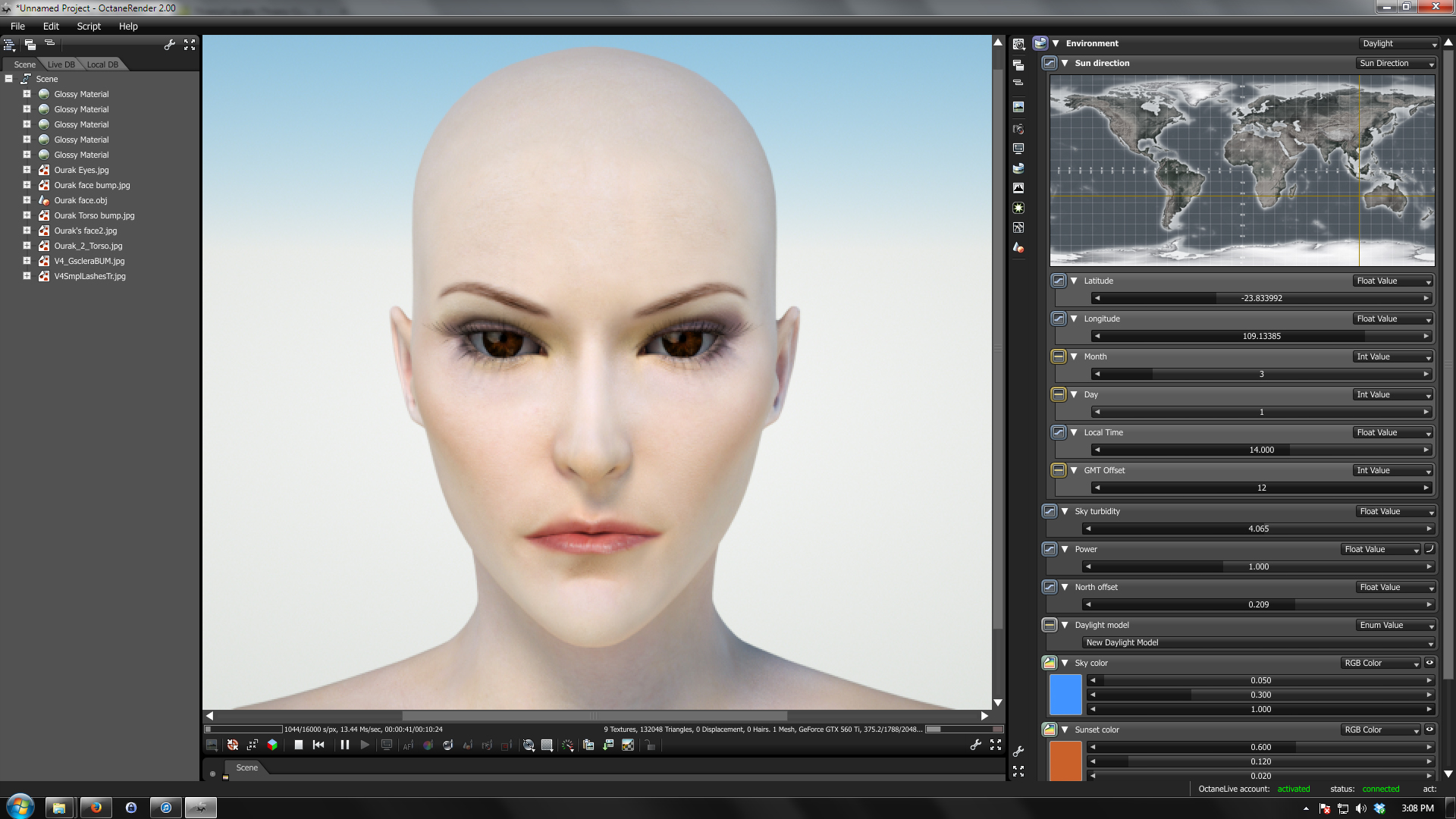Viewport: 1456px width, 819px height.
Task: Toggle the GMT Offset node button
Action: [x=1059, y=470]
